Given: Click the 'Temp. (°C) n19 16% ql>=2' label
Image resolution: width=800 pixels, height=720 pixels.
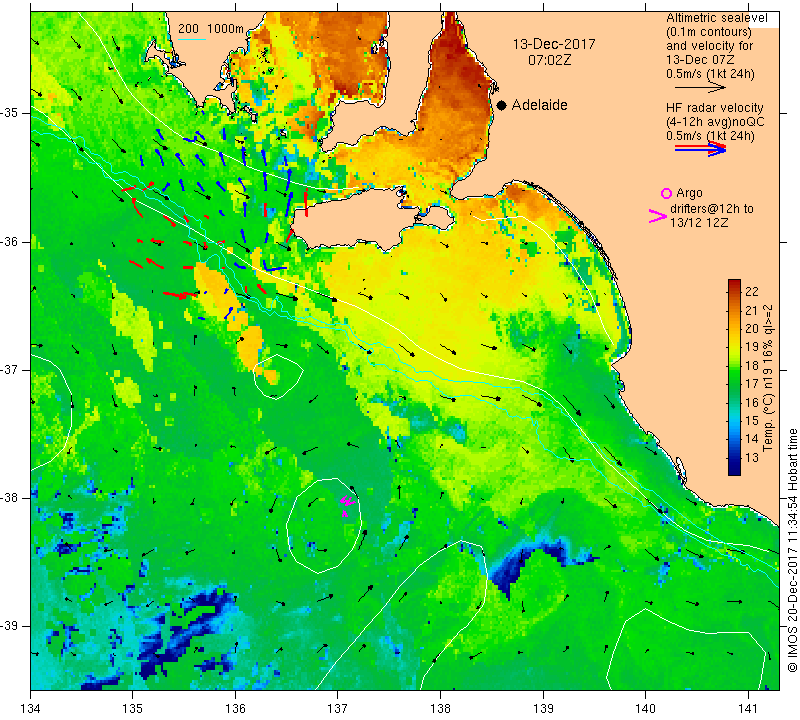Looking at the screenshot, I should (768, 378).
